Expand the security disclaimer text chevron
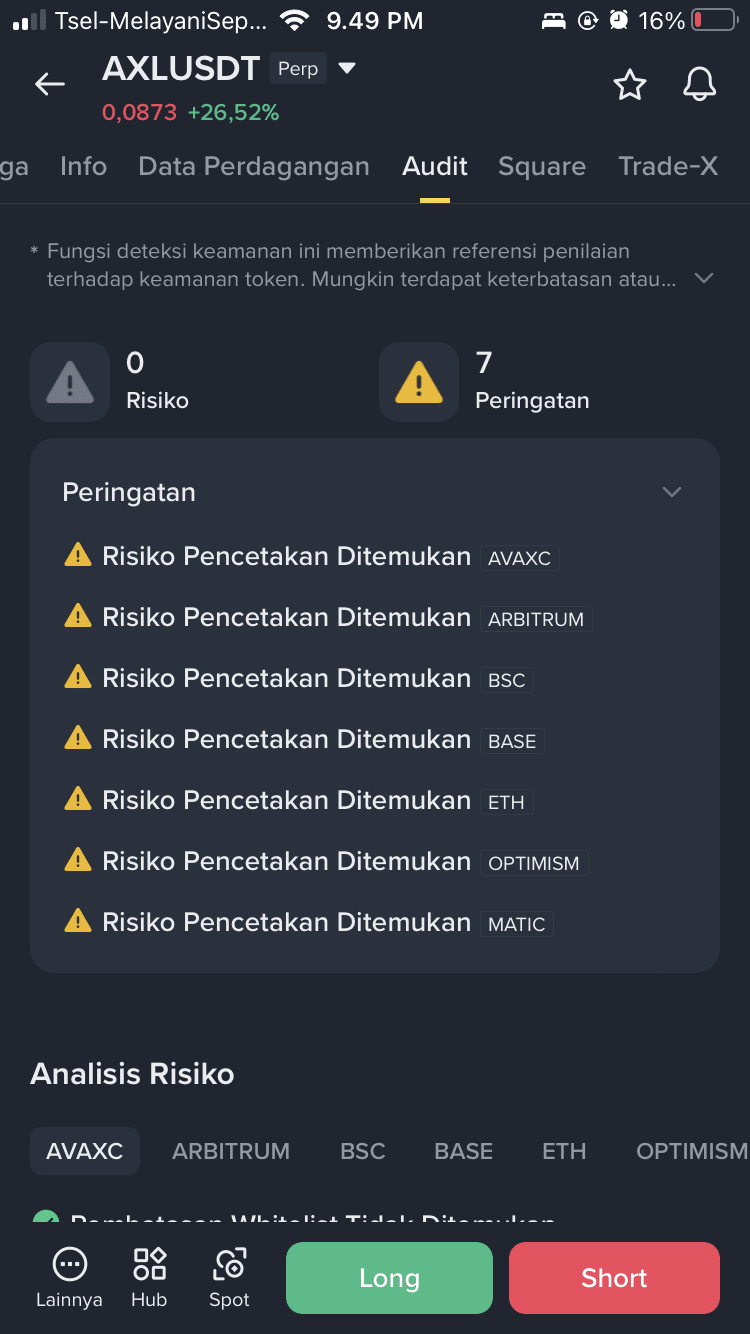Screen dimensions: 750x1334 tap(704, 279)
